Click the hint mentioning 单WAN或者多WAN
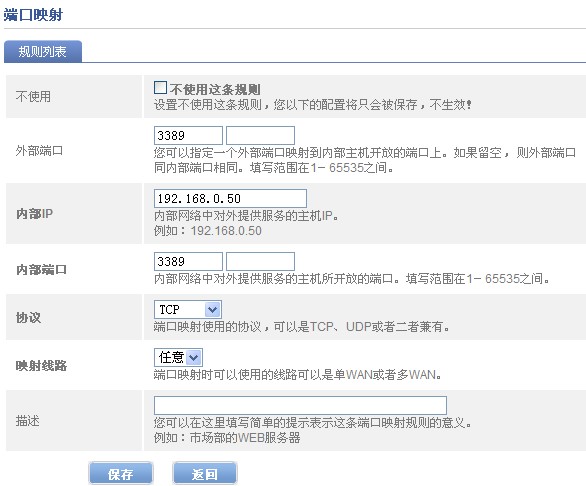 [298, 375]
